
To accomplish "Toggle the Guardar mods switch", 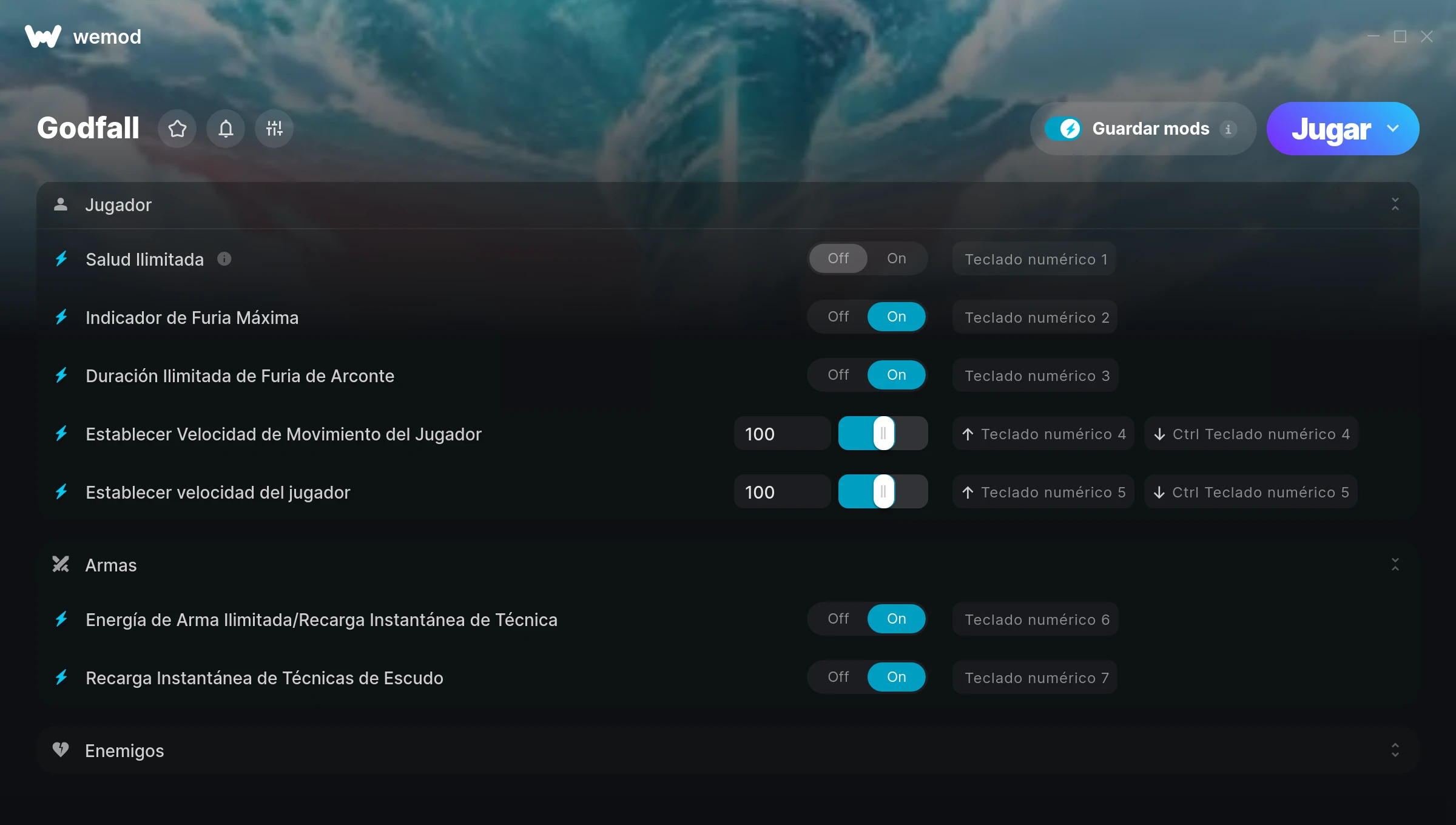I will [1063, 129].
